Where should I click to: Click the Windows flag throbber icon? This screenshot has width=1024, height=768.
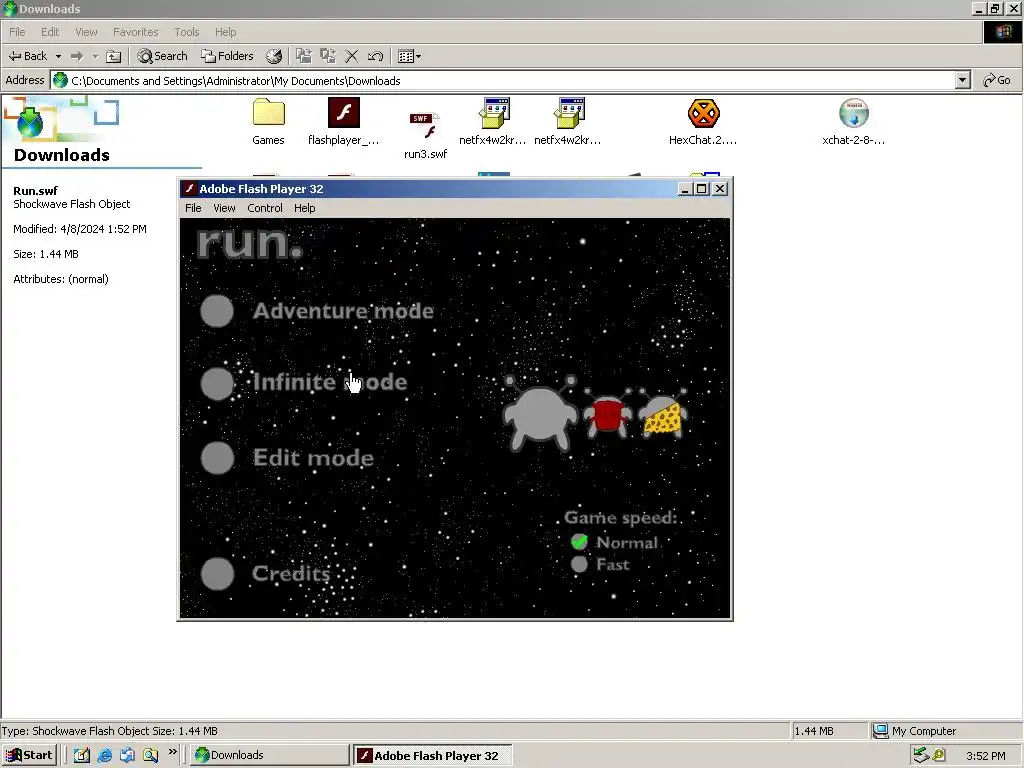(x=1002, y=32)
